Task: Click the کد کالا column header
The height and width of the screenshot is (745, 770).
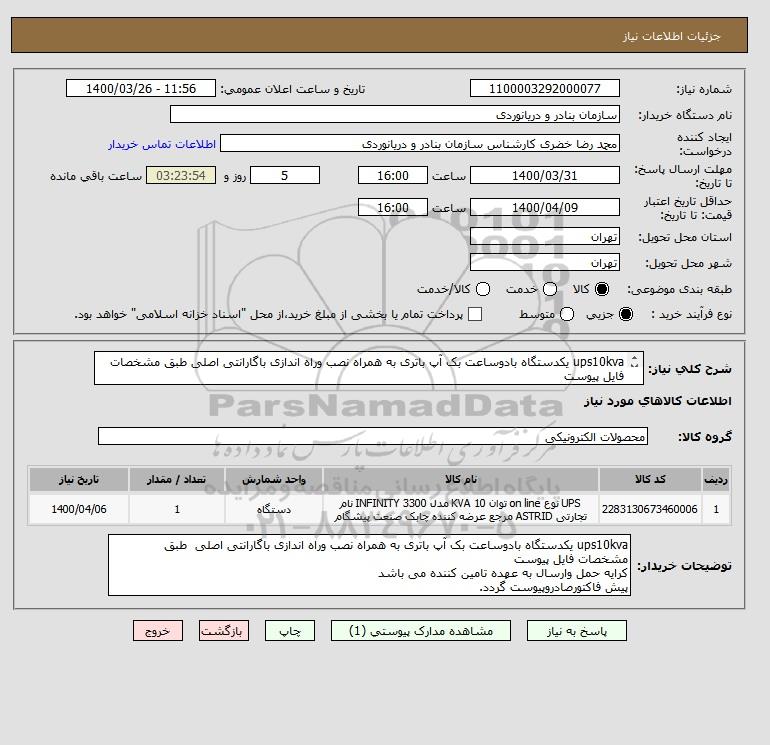Action: coord(650,479)
